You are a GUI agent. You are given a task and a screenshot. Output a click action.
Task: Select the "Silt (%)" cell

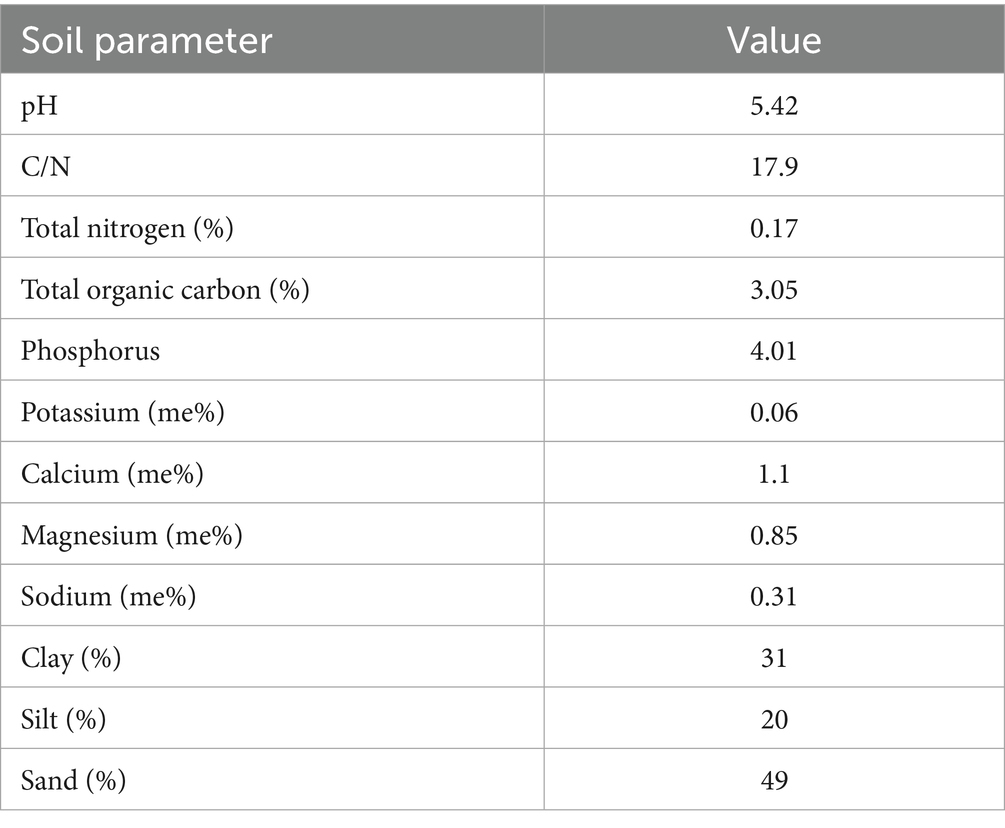[x=64, y=719]
